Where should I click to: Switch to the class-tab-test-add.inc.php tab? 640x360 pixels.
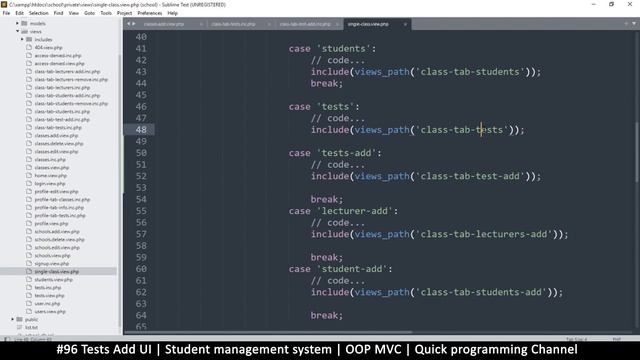[x=305, y=24]
